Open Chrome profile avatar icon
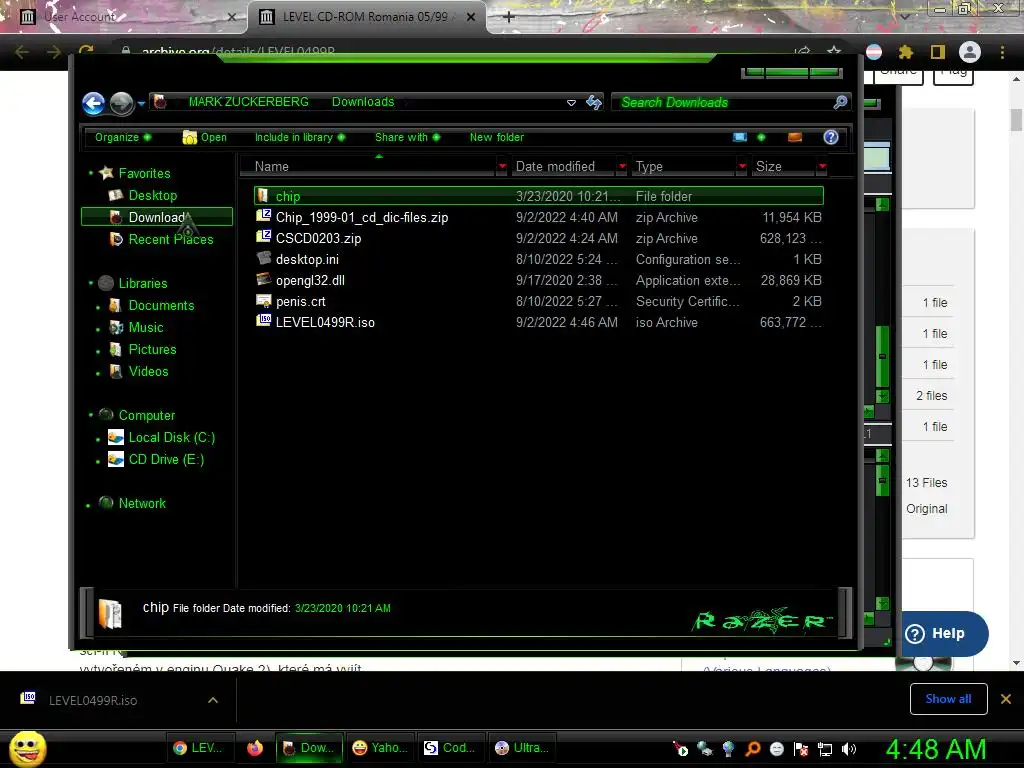Image resolution: width=1024 pixels, height=768 pixels. [970, 52]
